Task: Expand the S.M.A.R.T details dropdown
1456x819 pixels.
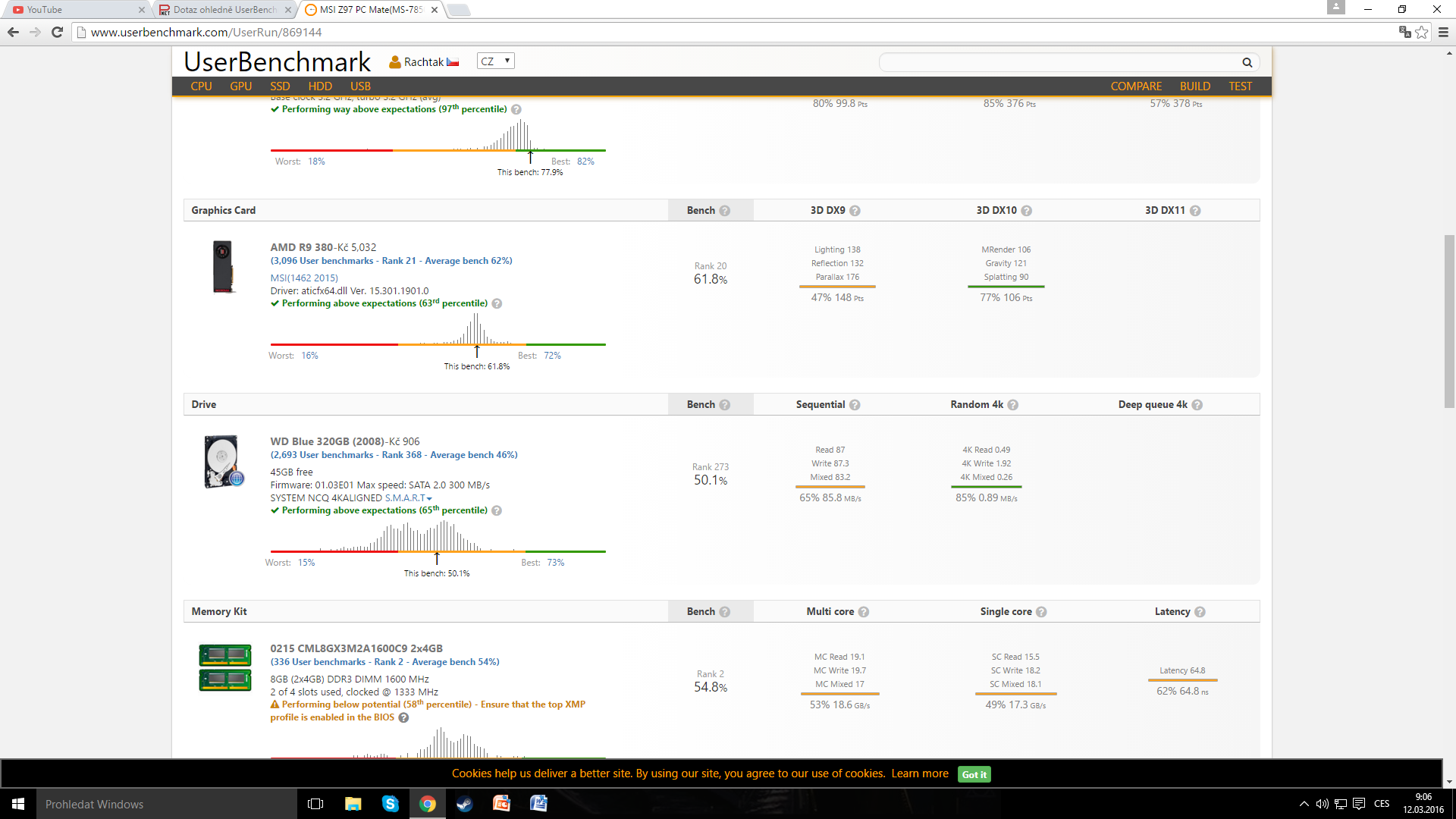Action: pos(408,498)
